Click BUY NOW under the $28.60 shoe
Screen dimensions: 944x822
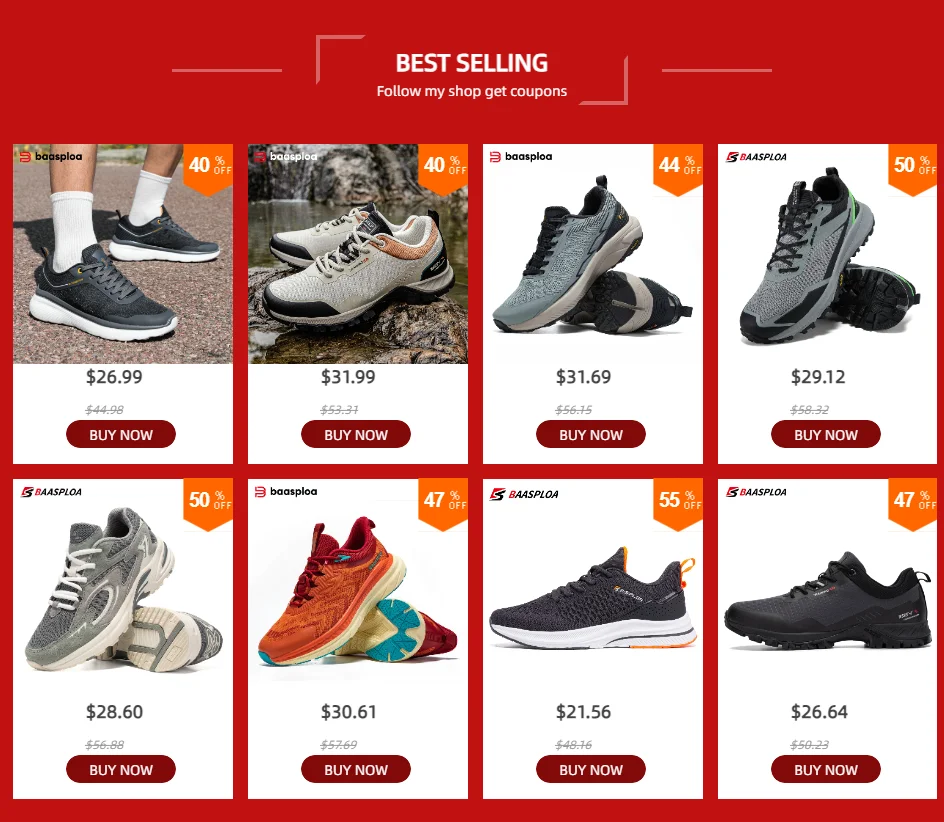tap(121, 769)
